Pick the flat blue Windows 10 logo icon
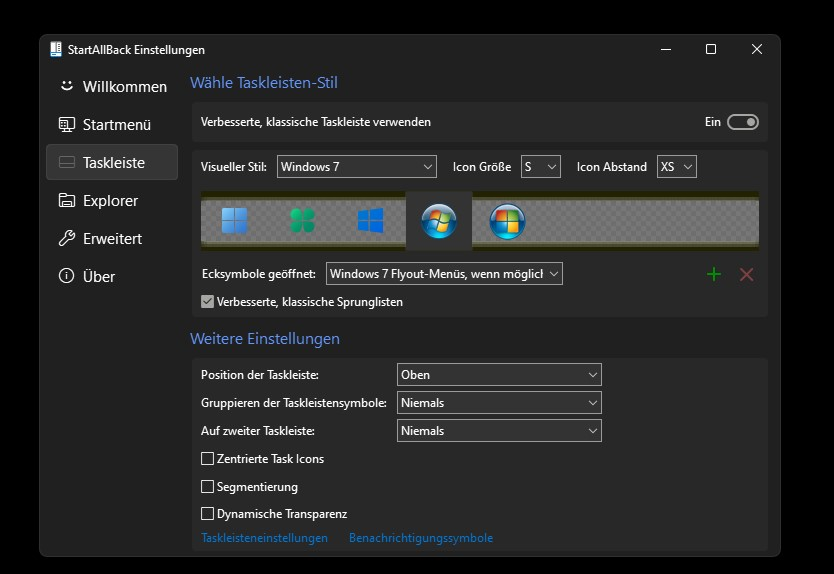The image size is (834, 574). [371, 221]
